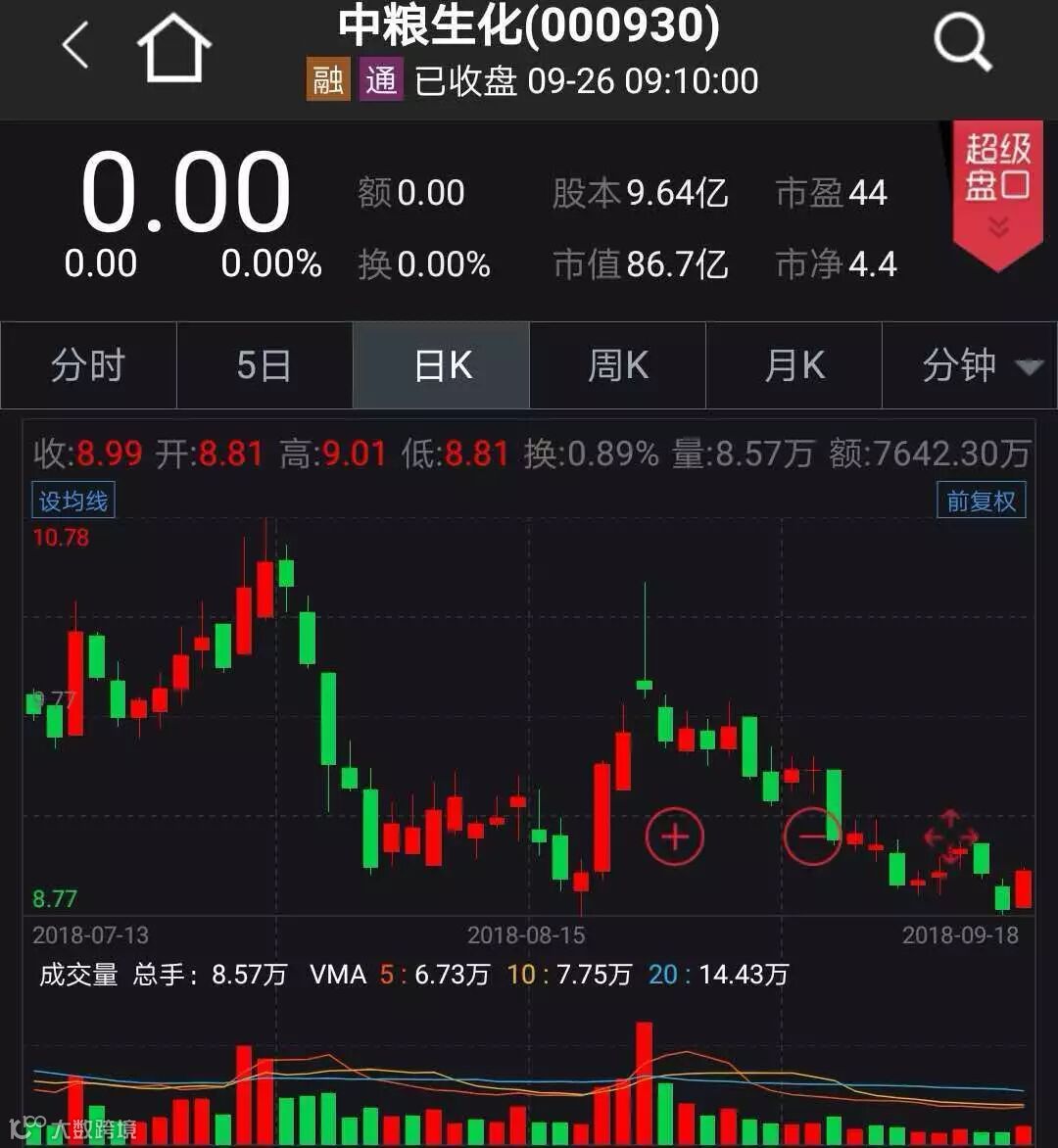Tap the large 0.00 price
Screen dimensions: 1058x1148
tap(185, 192)
